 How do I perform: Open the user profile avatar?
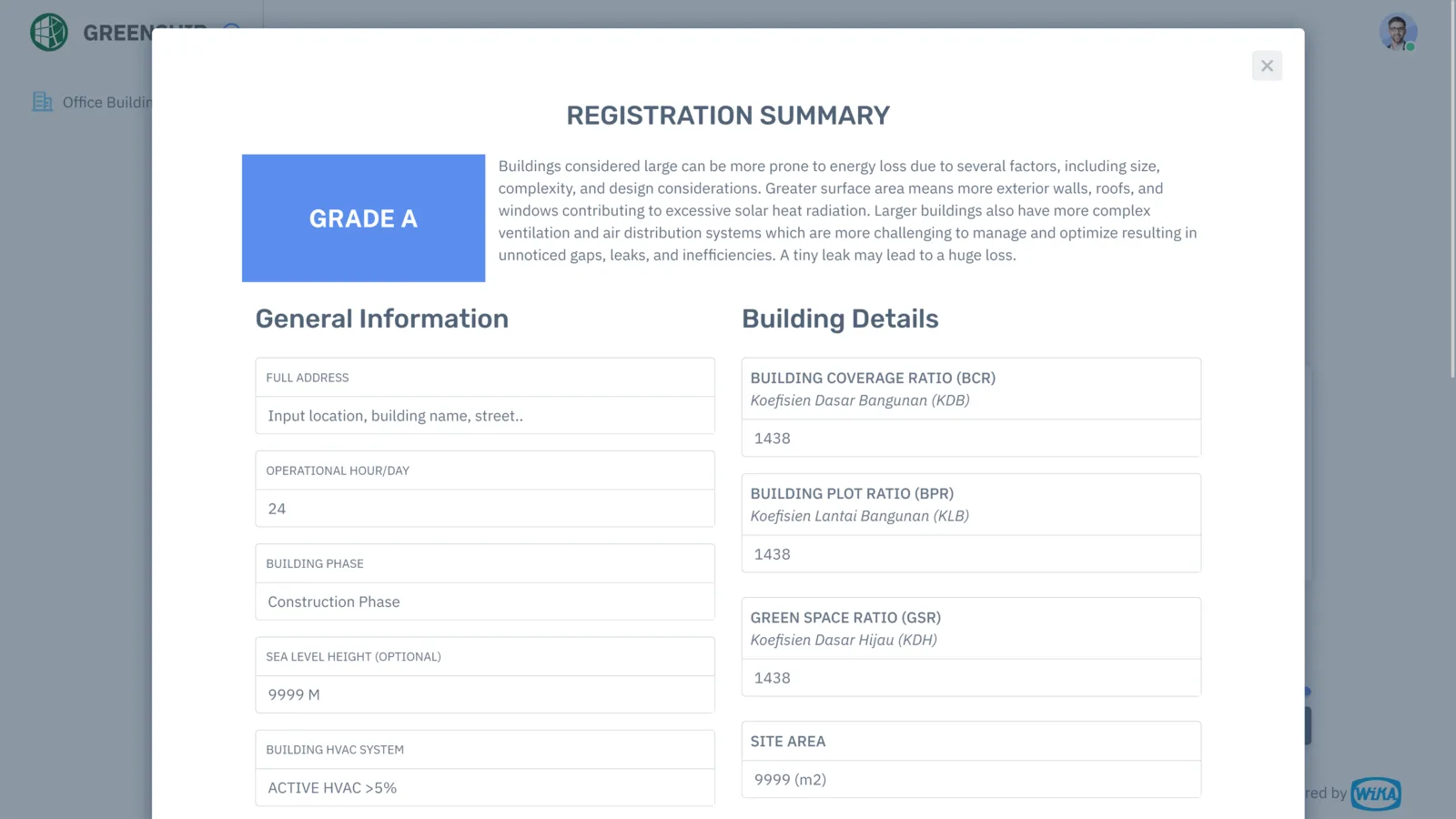pos(1398,33)
